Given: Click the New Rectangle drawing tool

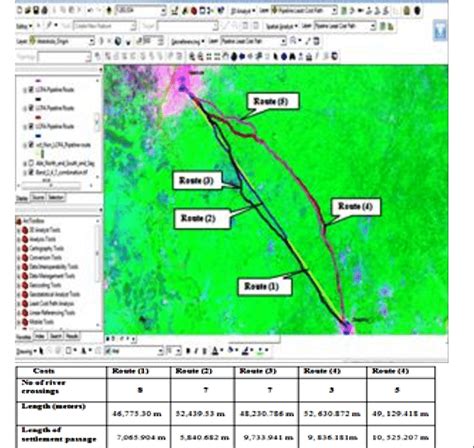Looking at the screenshot, I should click(68, 351).
